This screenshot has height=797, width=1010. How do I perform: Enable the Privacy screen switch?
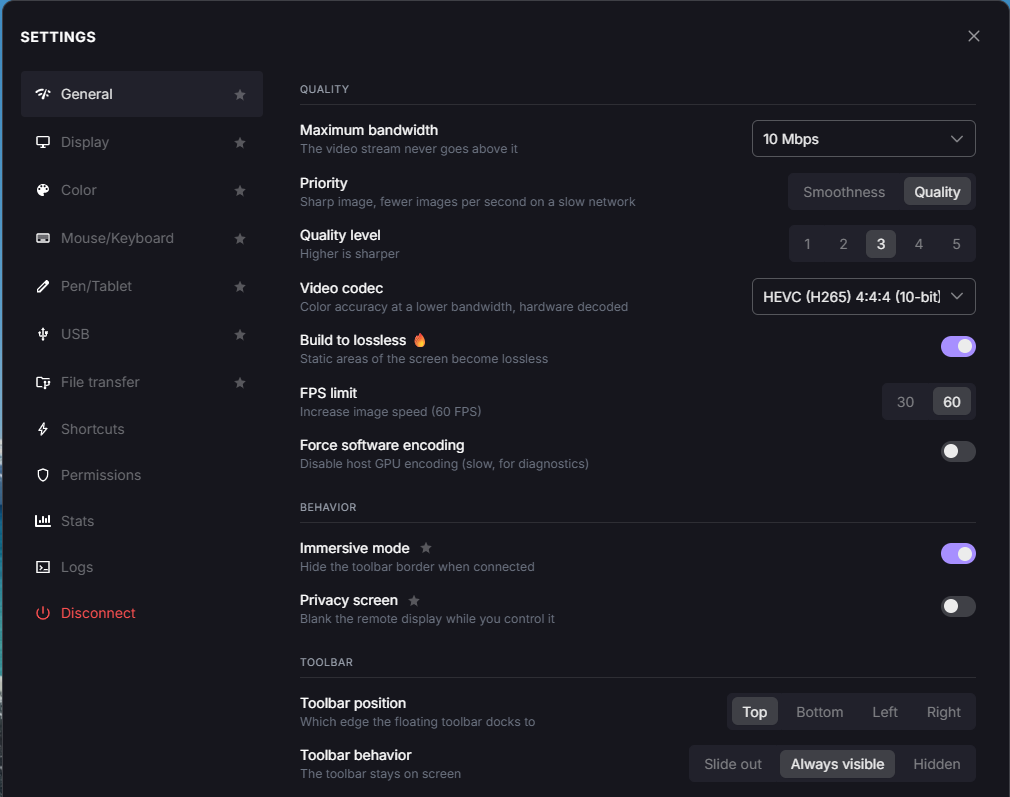[958, 606]
